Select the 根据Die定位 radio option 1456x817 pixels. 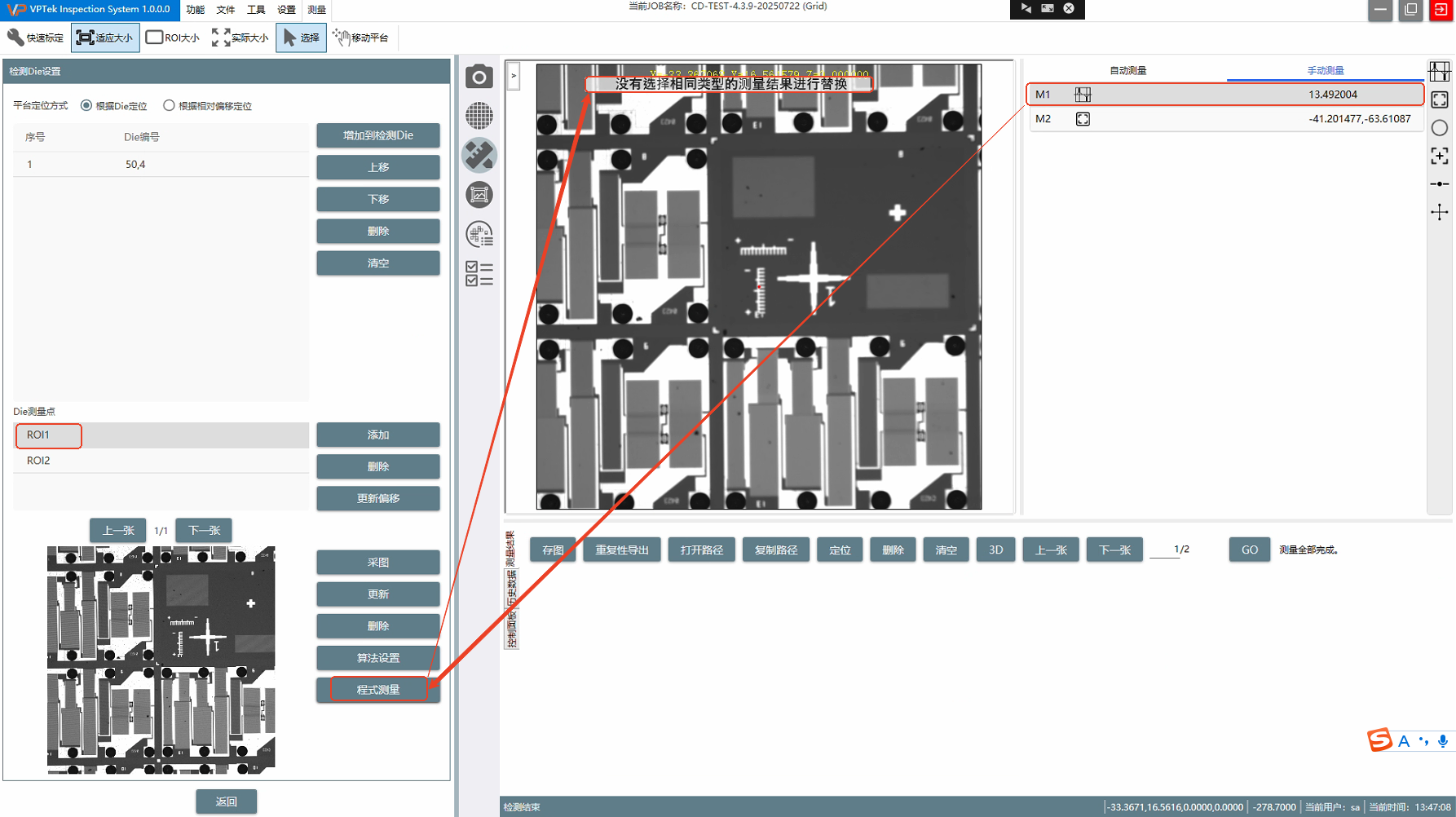(86, 106)
